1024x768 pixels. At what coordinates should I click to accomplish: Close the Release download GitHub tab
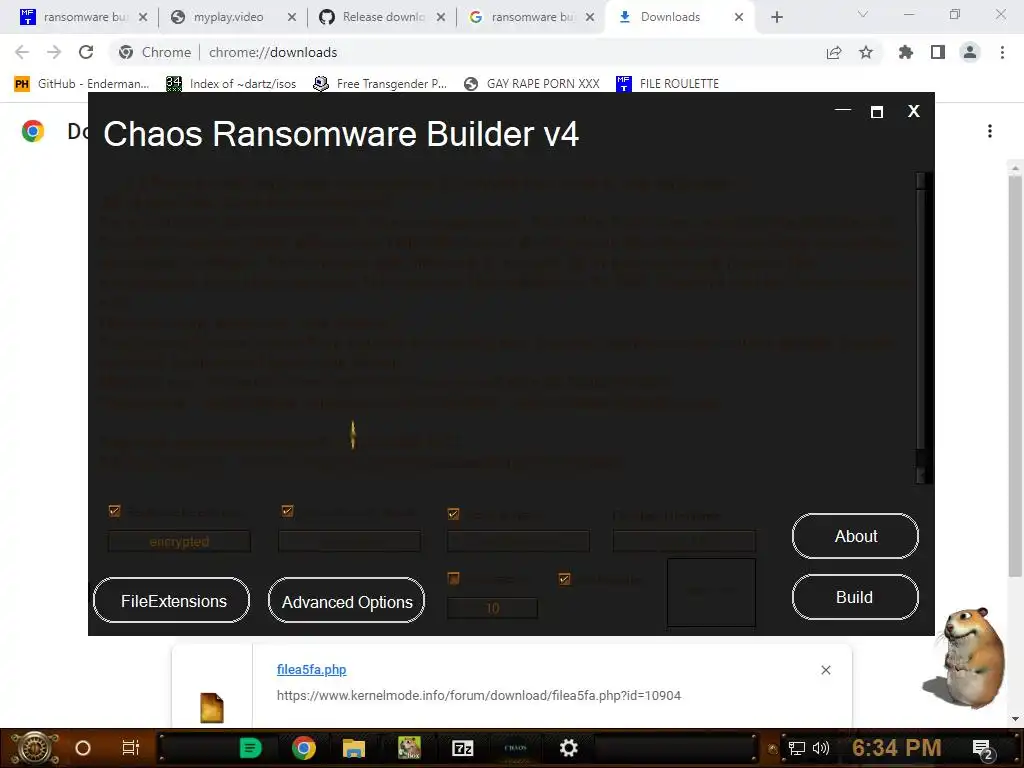pos(441,17)
